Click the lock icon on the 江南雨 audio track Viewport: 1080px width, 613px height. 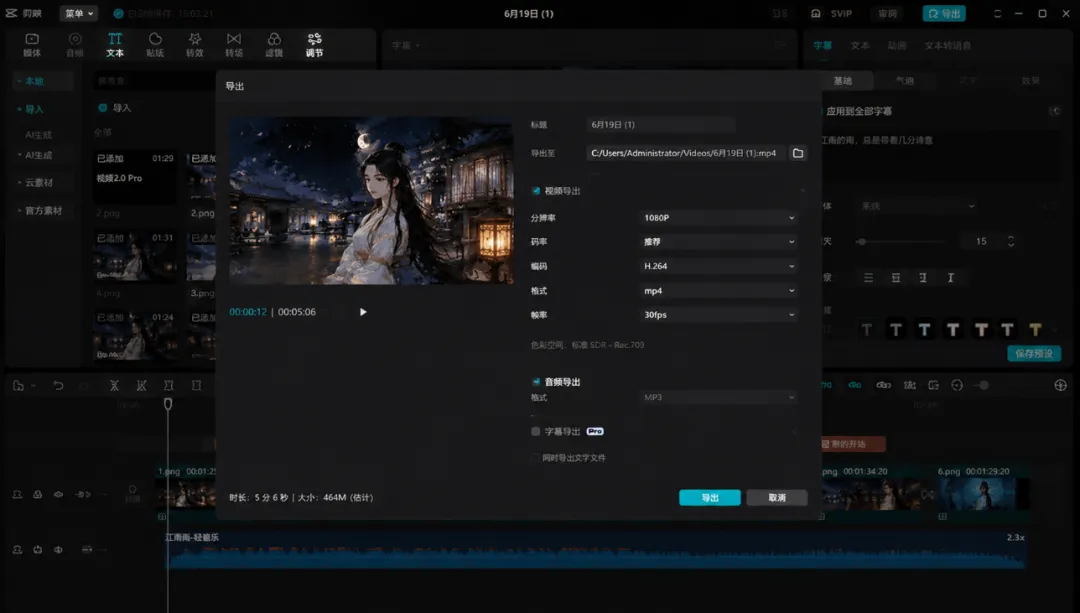point(37,550)
